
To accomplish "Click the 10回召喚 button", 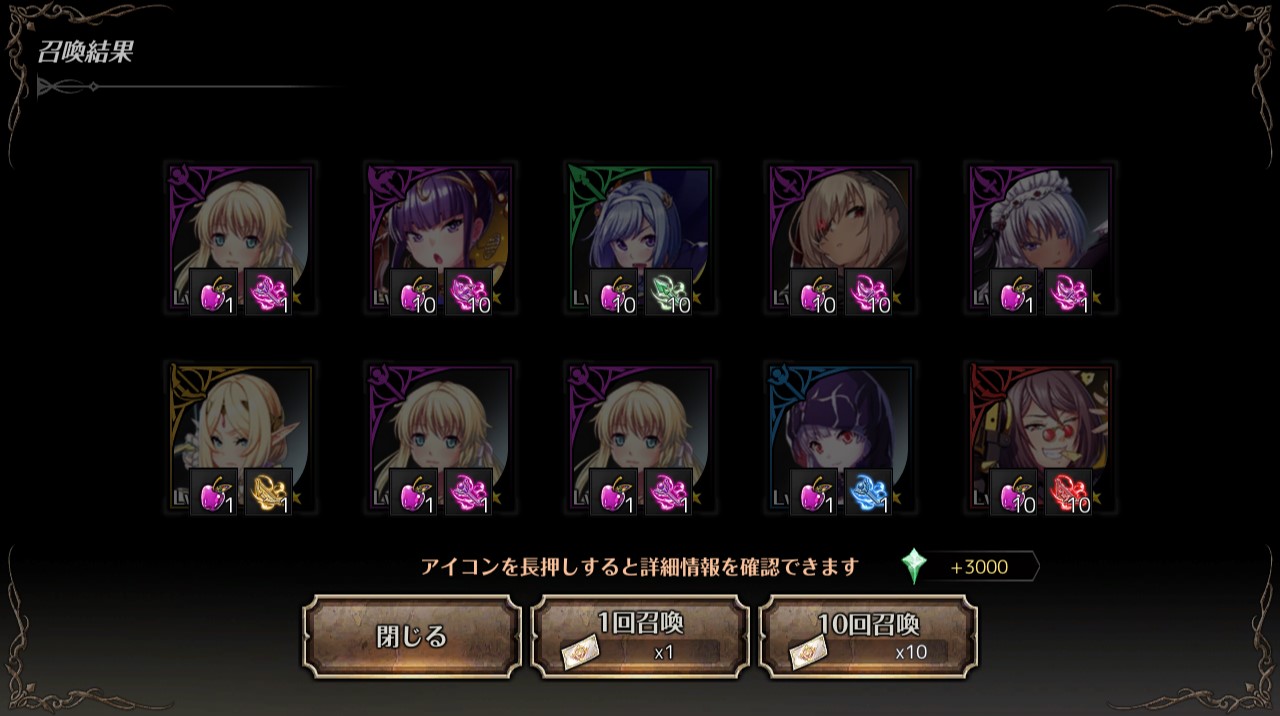I will pos(868,637).
